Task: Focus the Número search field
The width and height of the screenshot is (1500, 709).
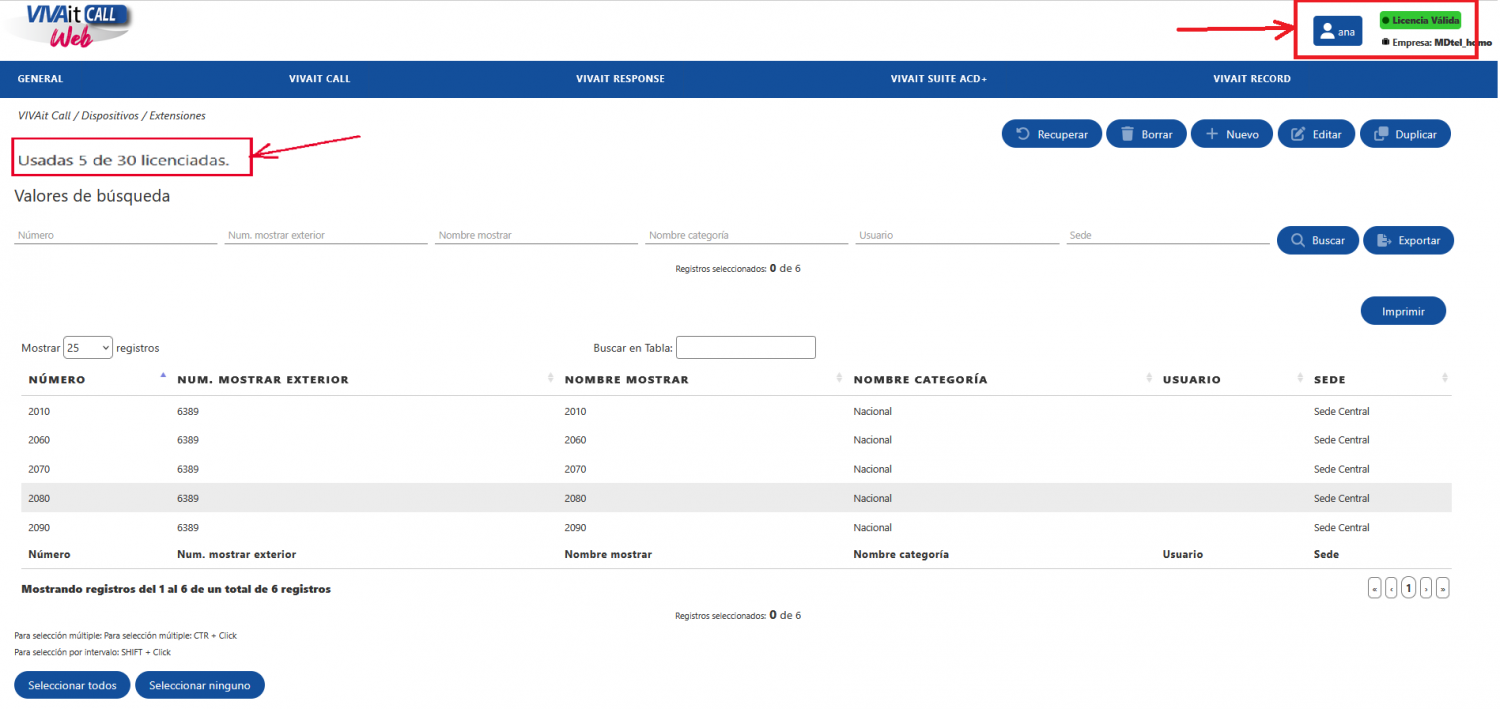Action: (116, 236)
